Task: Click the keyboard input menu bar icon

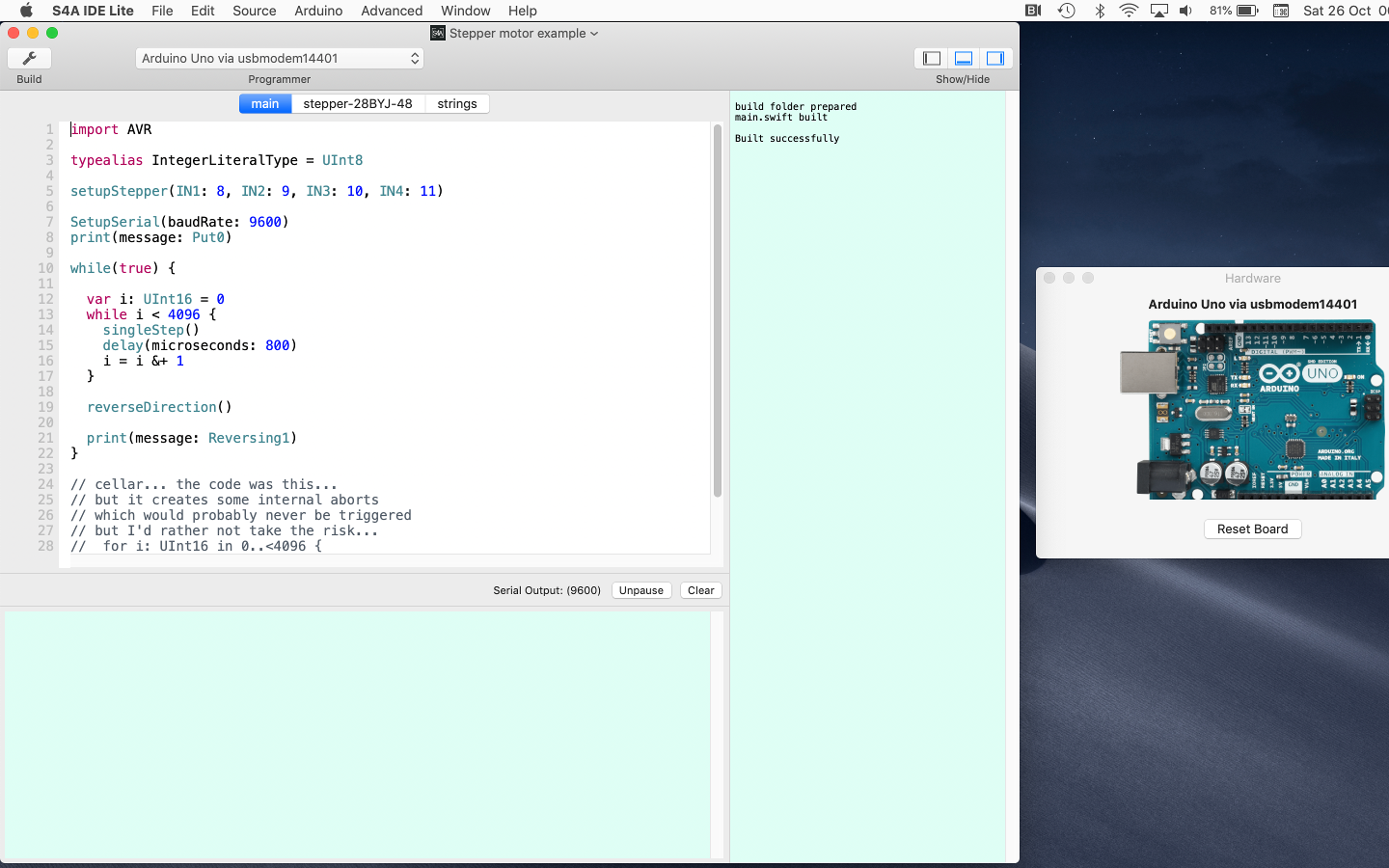Action: [x=1281, y=11]
